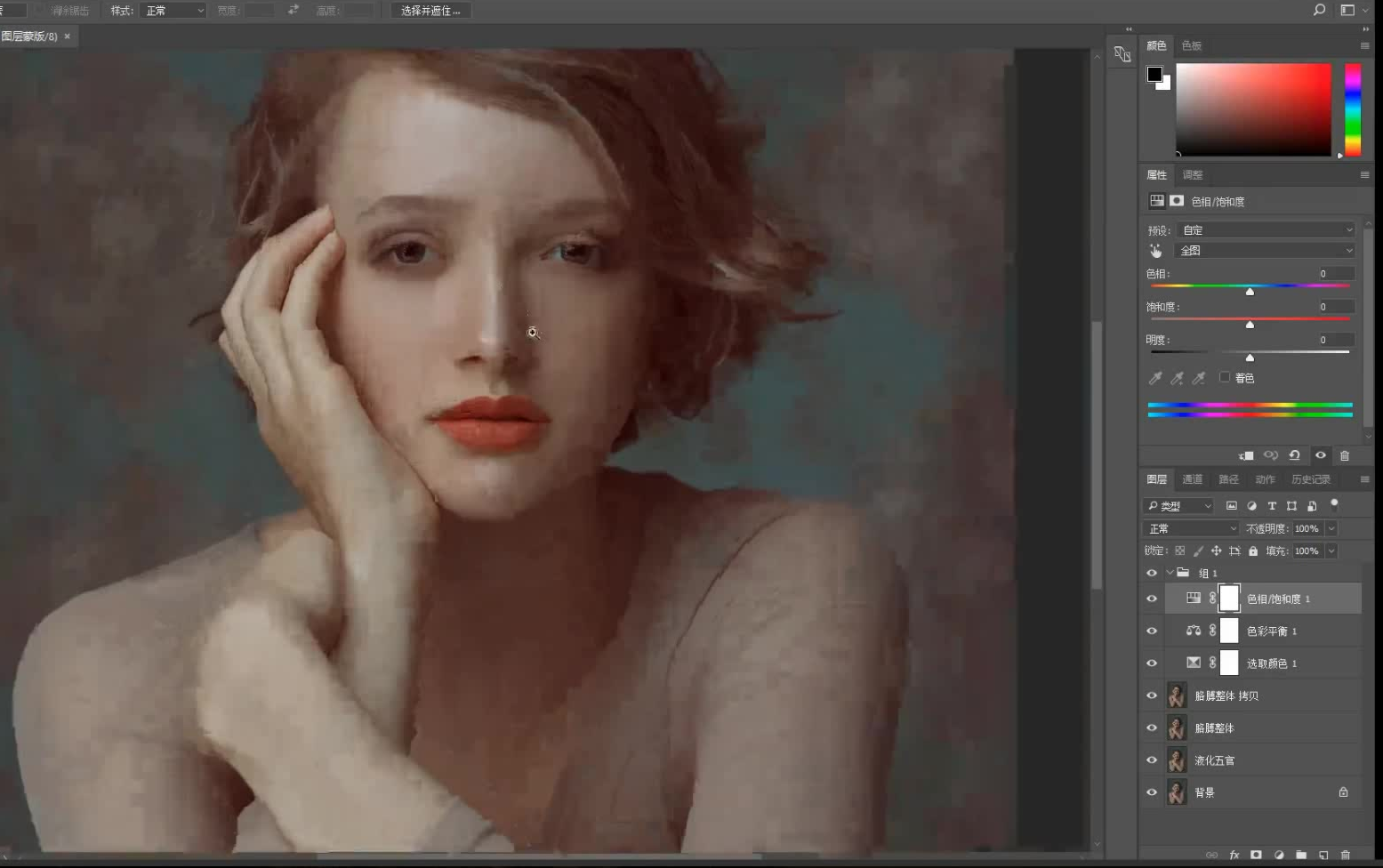Create new group folder icon

(1301, 855)
